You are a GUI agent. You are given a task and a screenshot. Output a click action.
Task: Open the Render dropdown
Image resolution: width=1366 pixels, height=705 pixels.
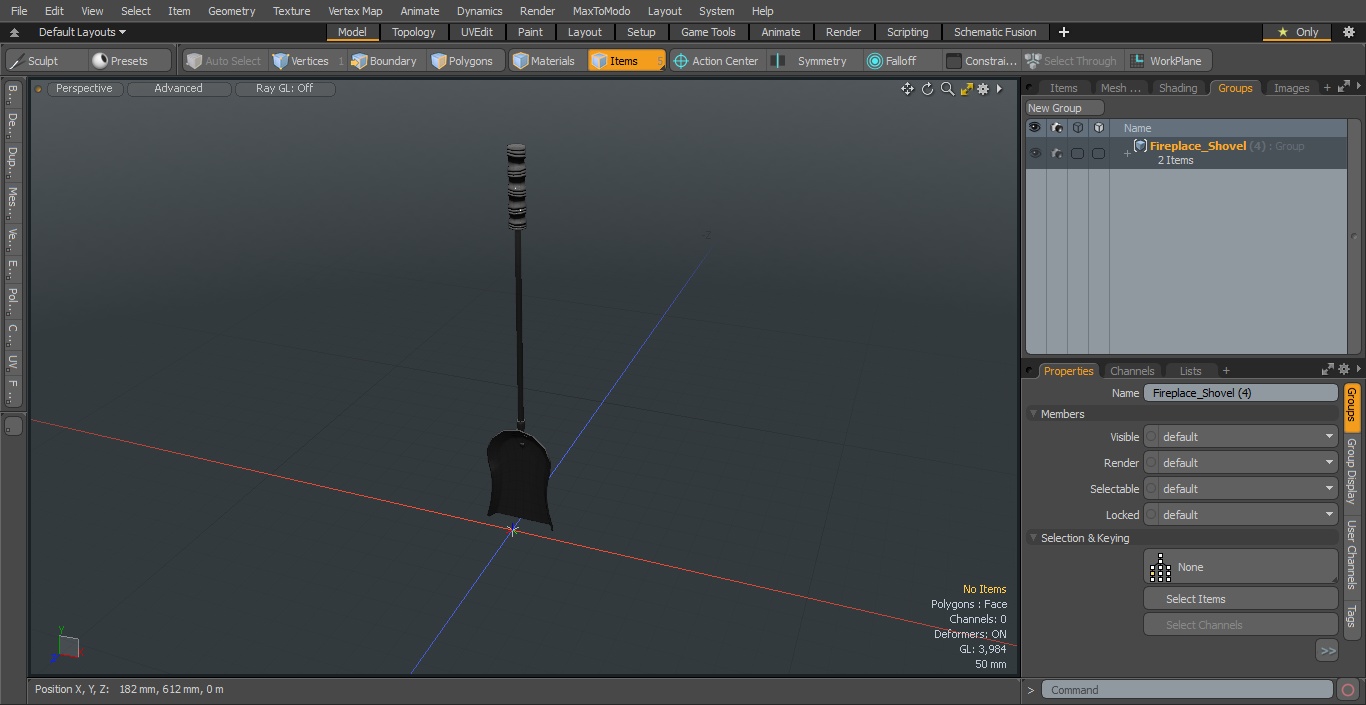[1240, 463]
